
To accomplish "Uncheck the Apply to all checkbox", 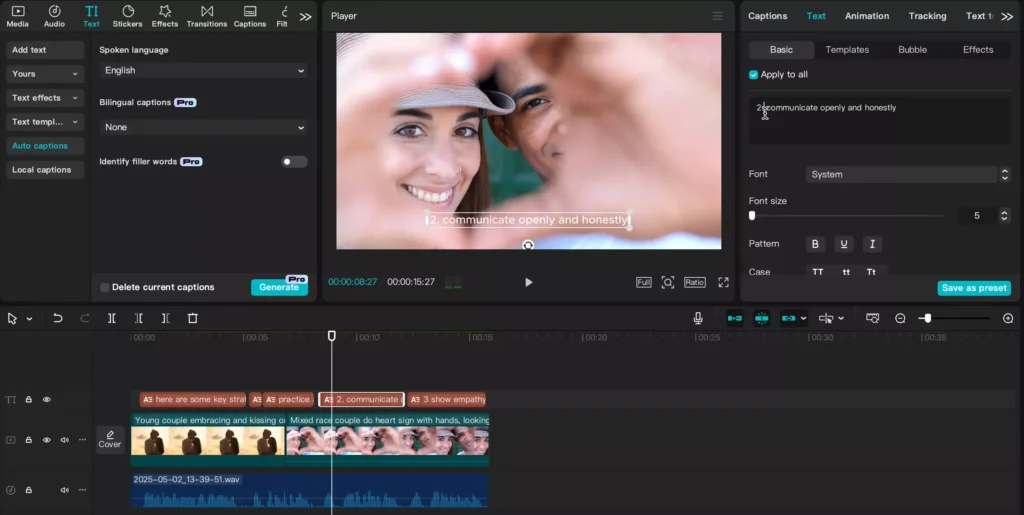I will 754,75.
